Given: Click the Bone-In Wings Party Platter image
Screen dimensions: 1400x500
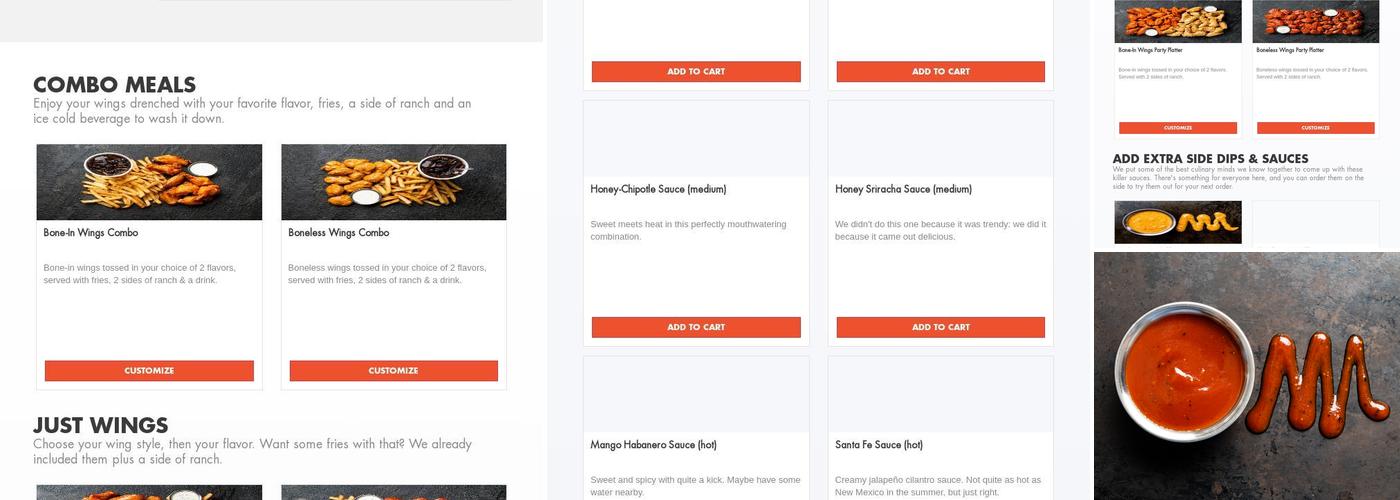Looking at the screenshot, I should [x=1178, y=21].
